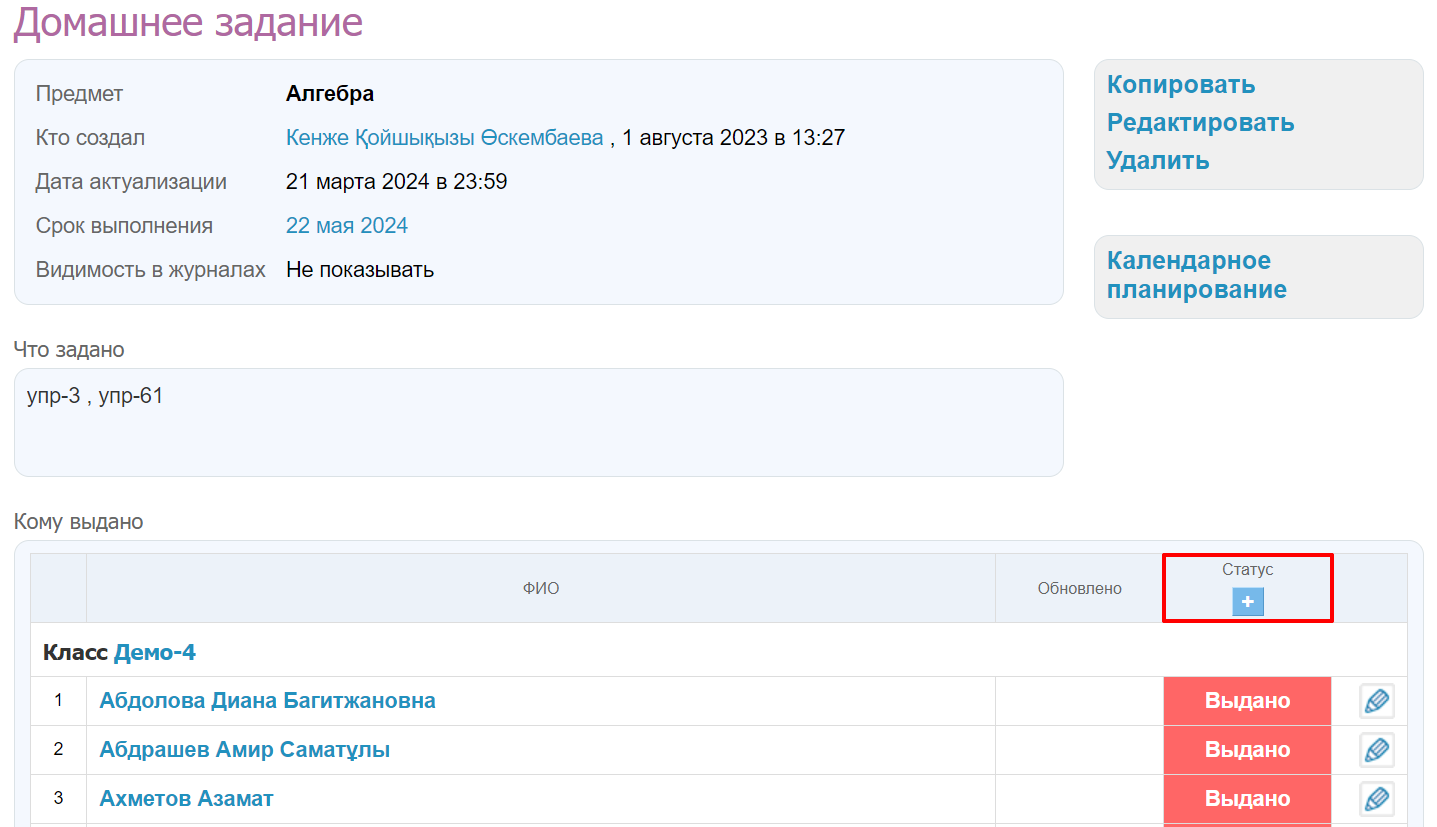Open Календарное планирование
The width and height of the screenshot is (1437, 827).
1196,275
